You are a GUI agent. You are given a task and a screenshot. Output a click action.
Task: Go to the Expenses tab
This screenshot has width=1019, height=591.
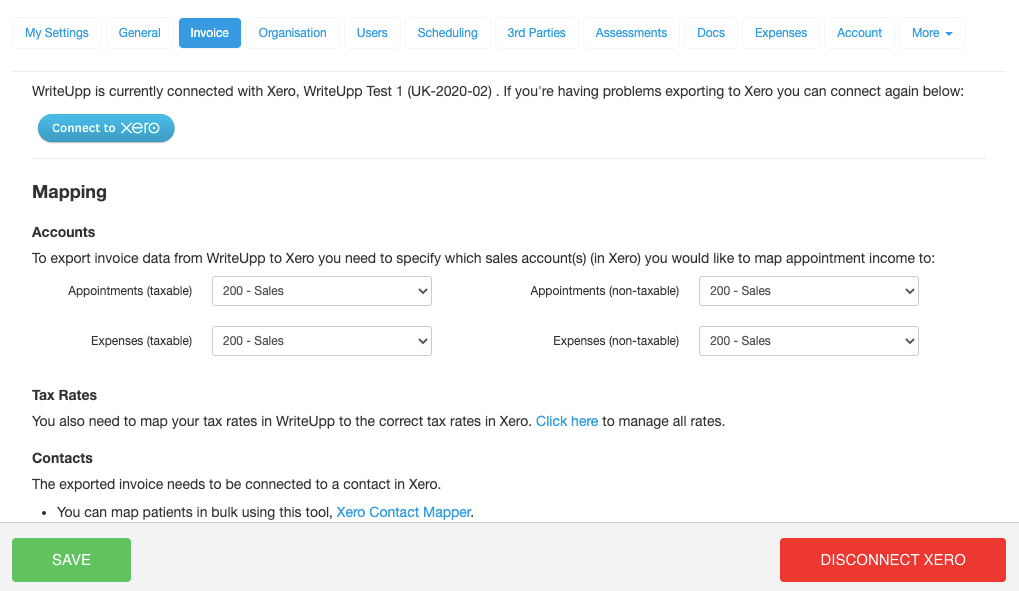coord(781,33)
